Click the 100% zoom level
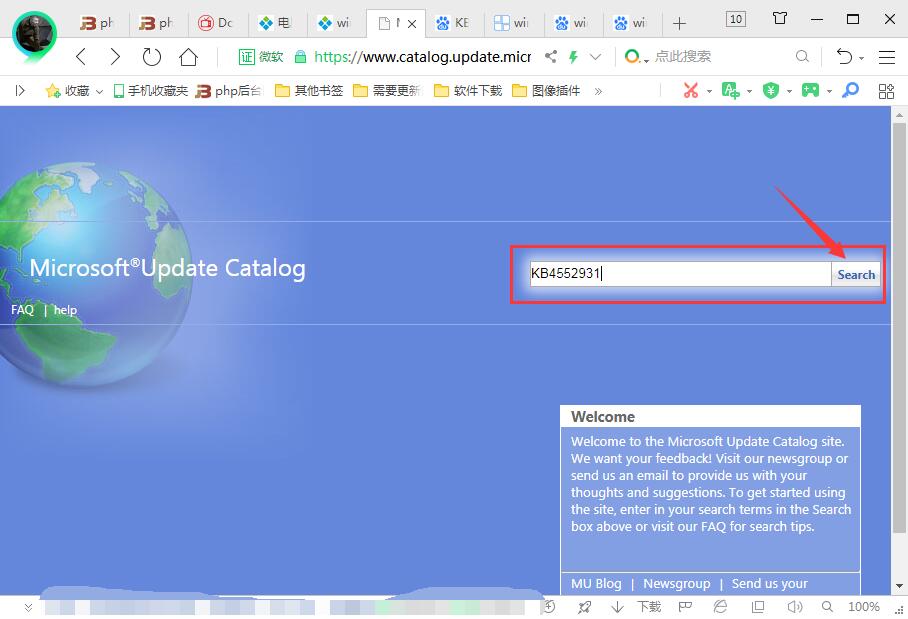Image resolution: width=908 pixels, height=619 pixels. pyautogui.click(x=863, y=607)
